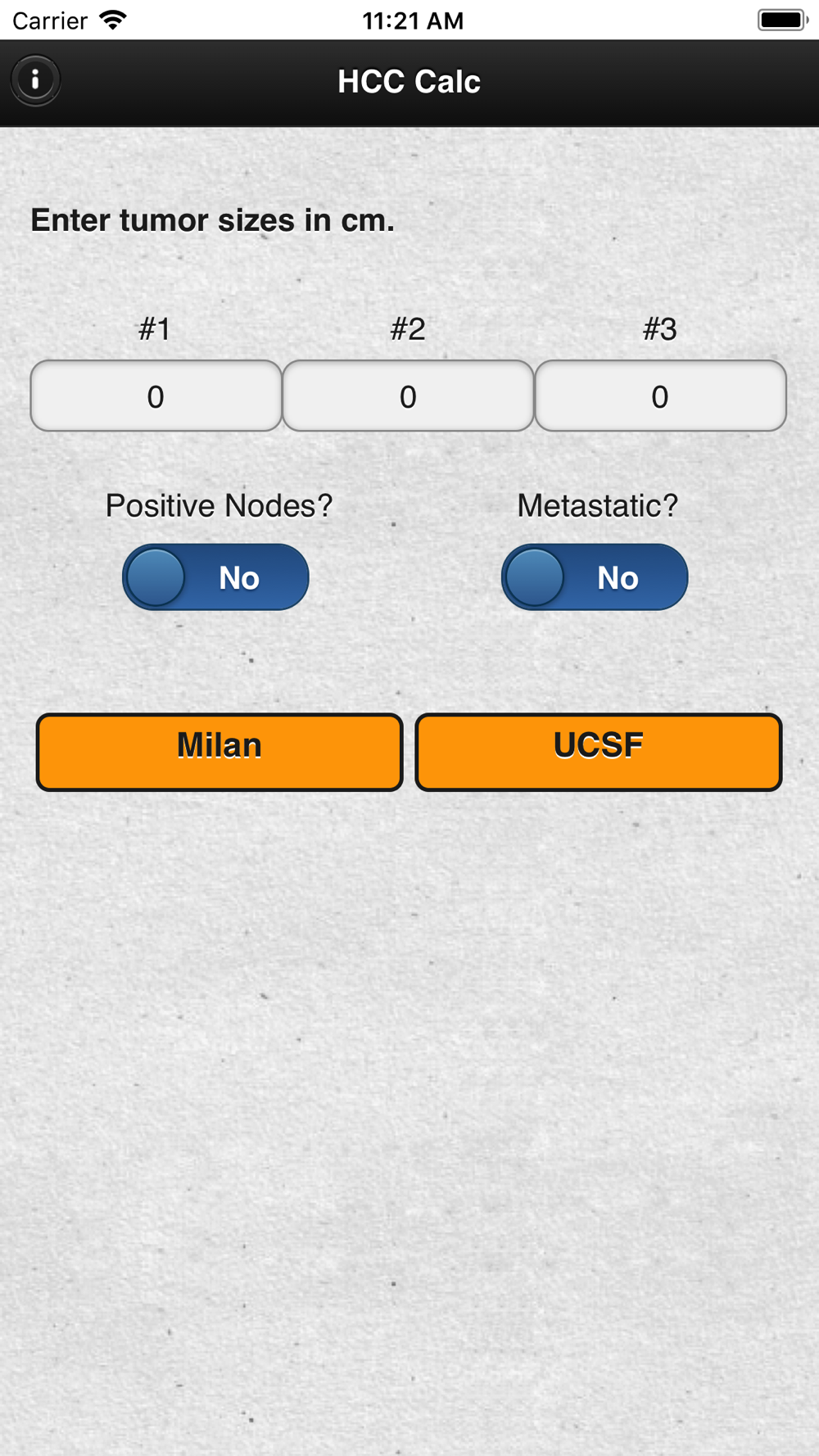Open the info button in header
819x1456 pixels.
pos(35,80)
